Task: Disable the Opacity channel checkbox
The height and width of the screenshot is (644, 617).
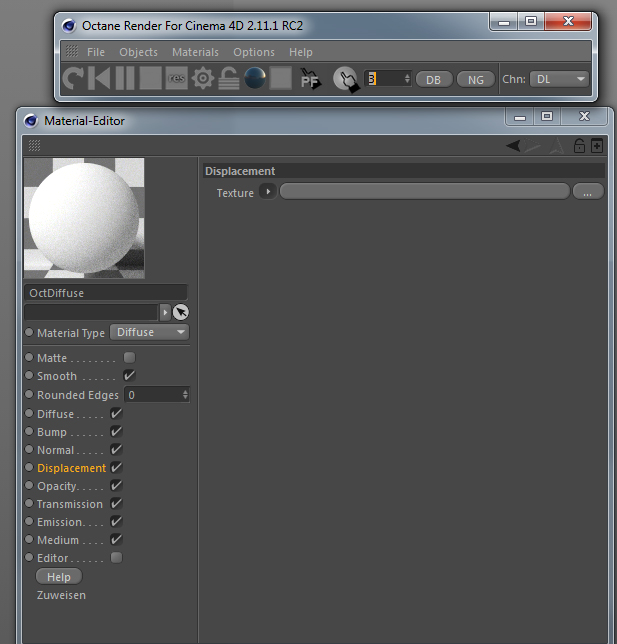Action: tap(116, 485)
